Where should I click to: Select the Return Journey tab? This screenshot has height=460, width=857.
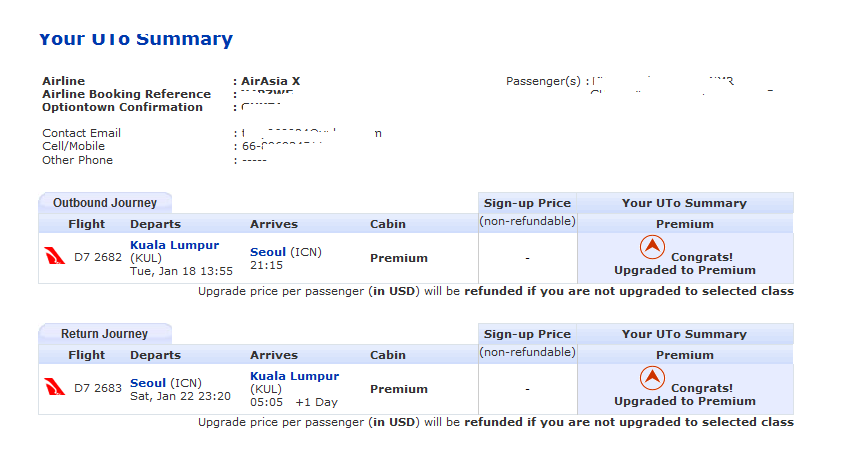point(105,334)
